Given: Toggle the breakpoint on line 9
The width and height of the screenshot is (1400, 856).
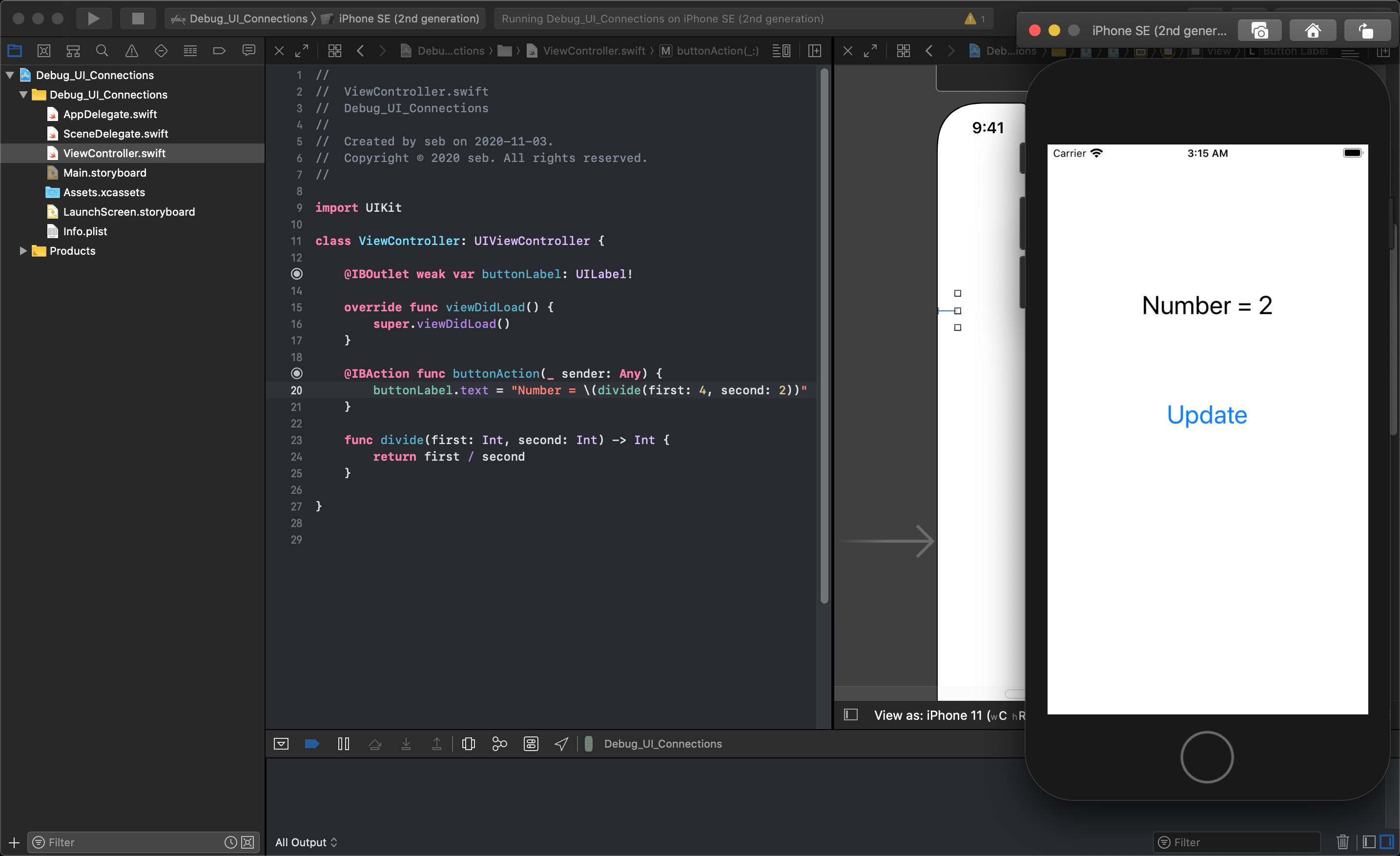Looking at the screenshot, I should (297, 207).
